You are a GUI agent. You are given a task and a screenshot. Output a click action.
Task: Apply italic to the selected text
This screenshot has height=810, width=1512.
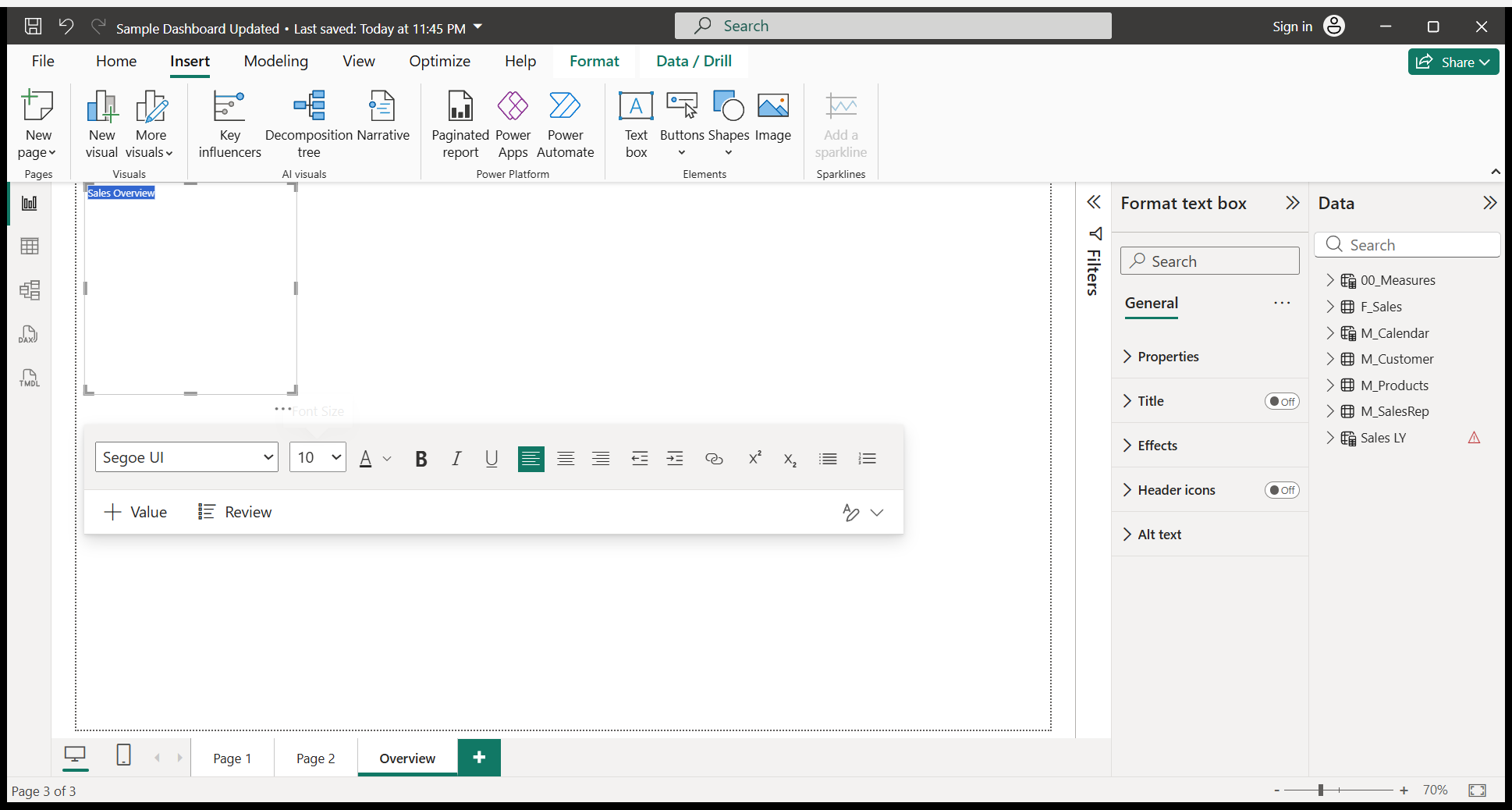(456, 459)
